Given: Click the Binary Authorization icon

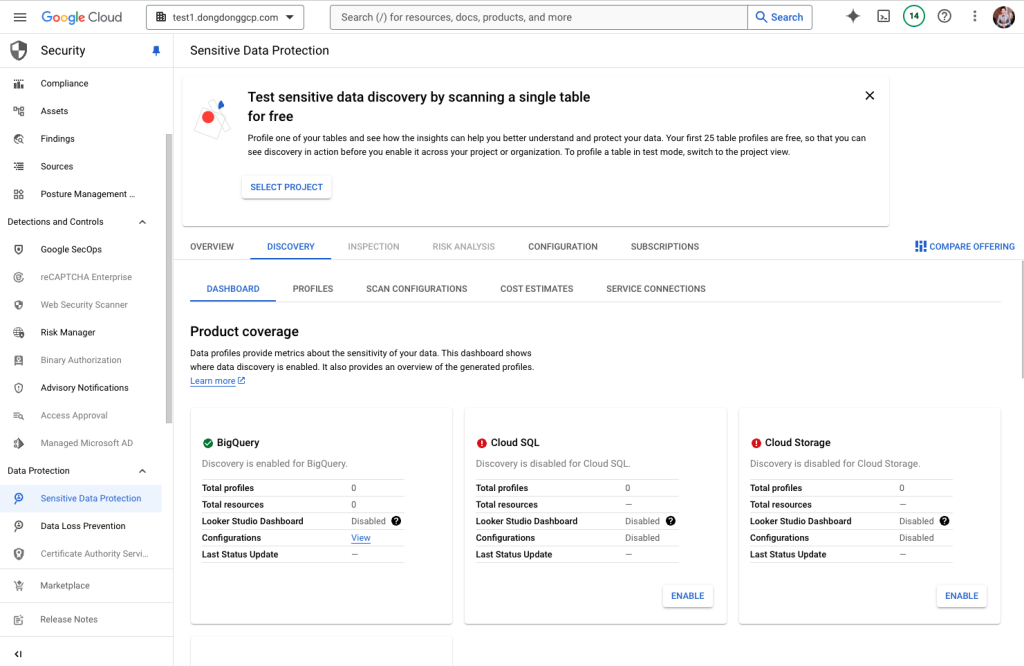Looking at the screenshot, I should pos(19,360).
